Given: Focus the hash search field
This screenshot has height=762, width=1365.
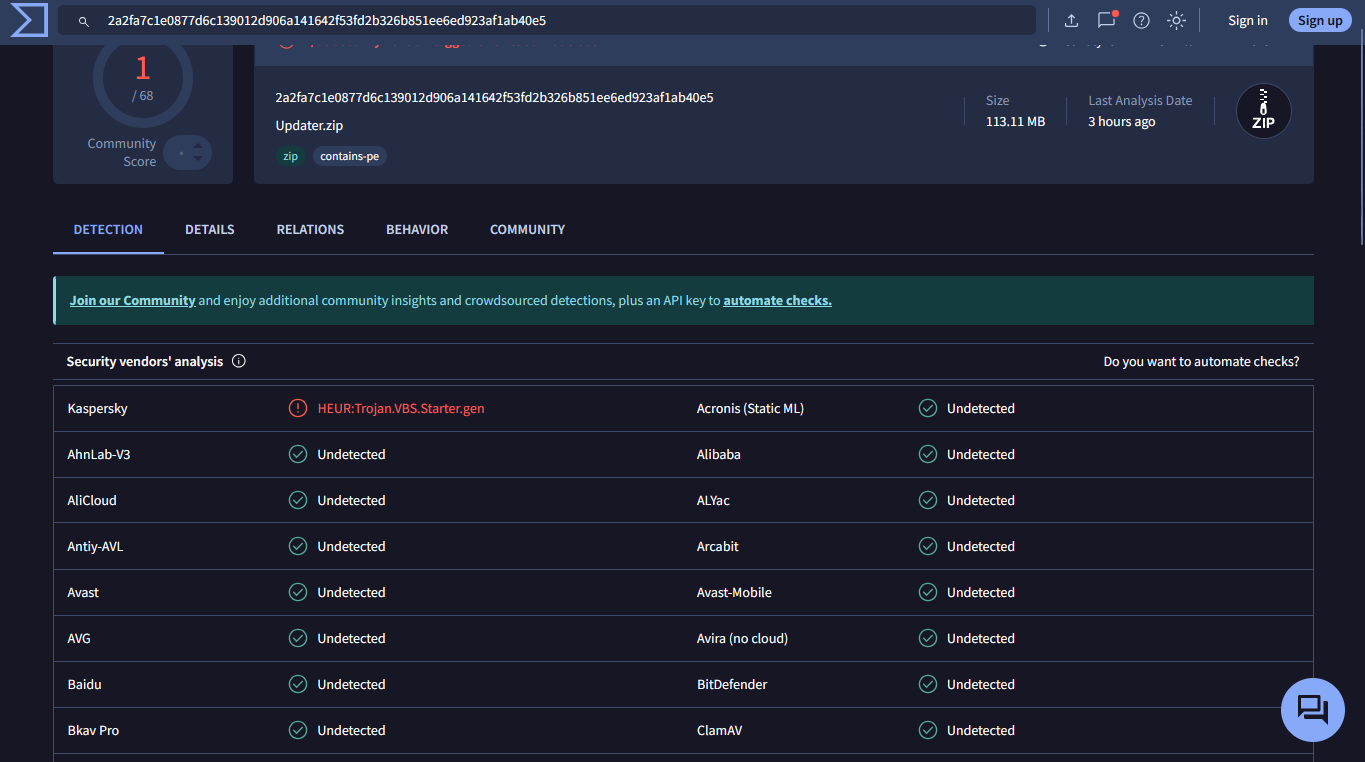Looking at the screenshot, I should tap(547, 20).
